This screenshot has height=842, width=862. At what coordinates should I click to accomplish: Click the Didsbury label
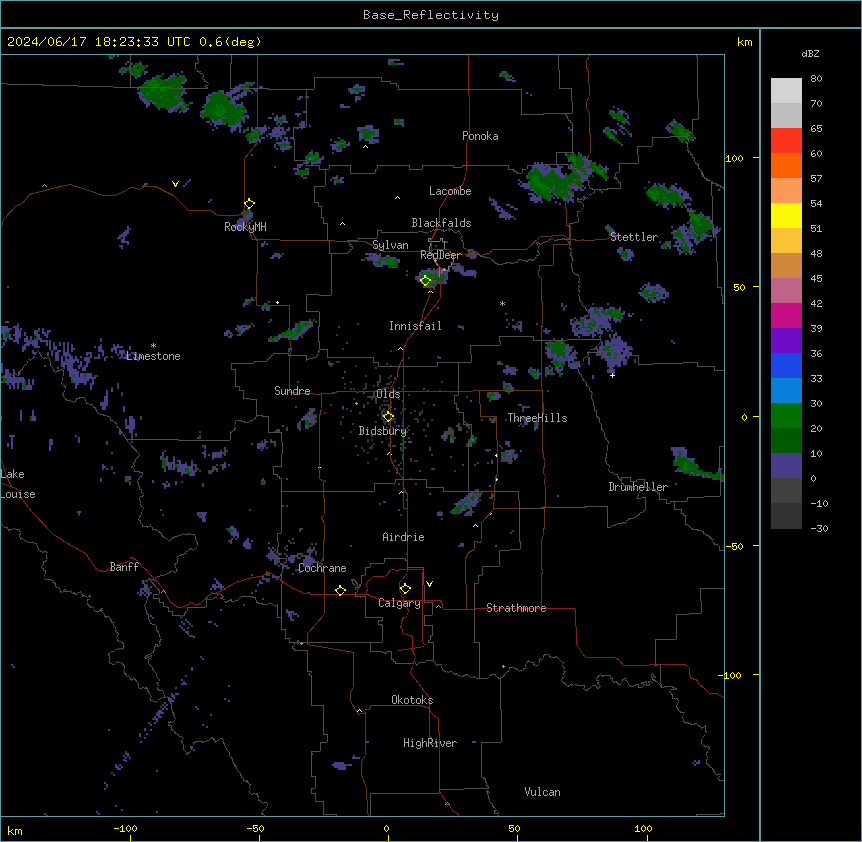tap(383, 431)
